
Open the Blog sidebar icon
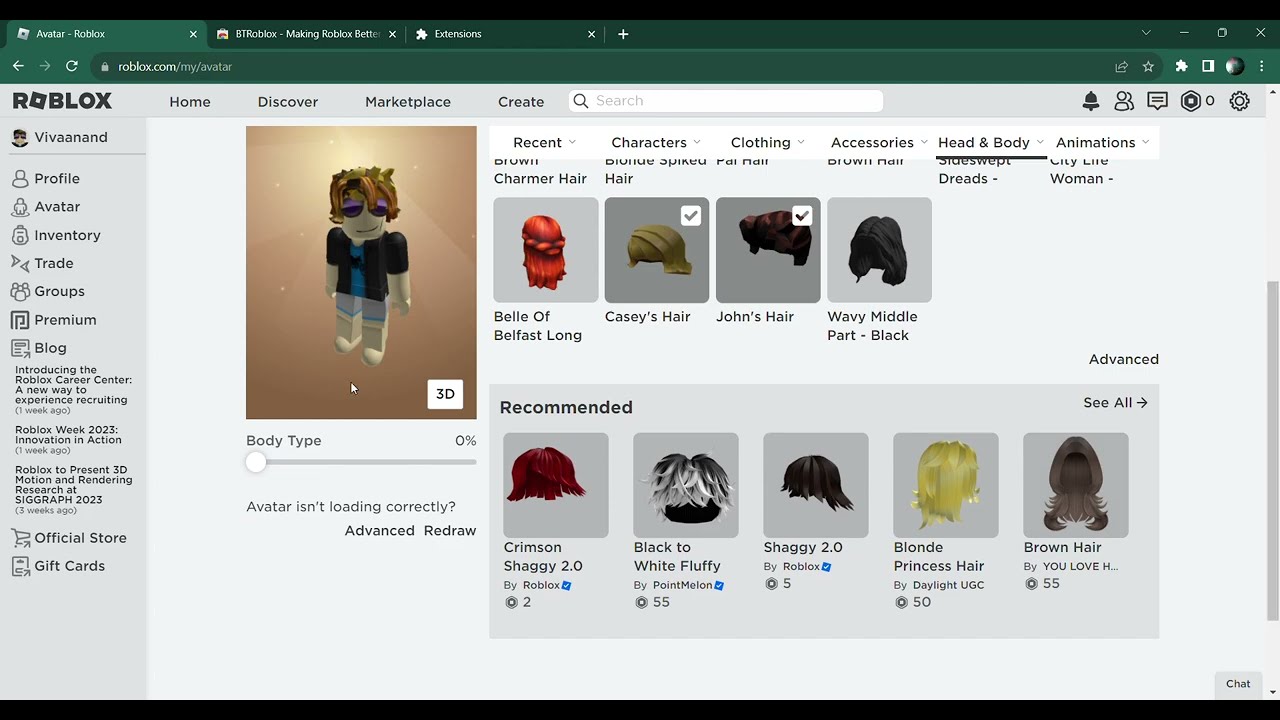coord(20,348)
